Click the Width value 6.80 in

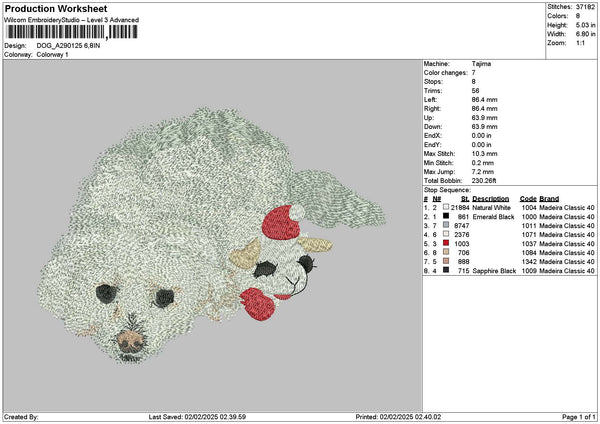[x=585, y=34]
